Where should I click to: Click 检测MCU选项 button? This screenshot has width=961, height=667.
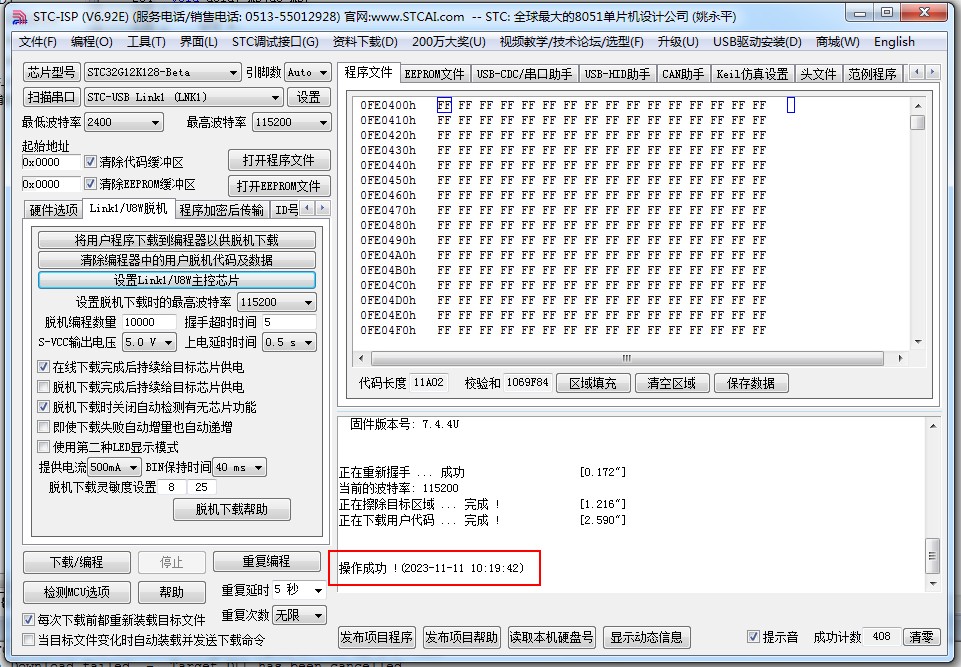click(77, 592)
